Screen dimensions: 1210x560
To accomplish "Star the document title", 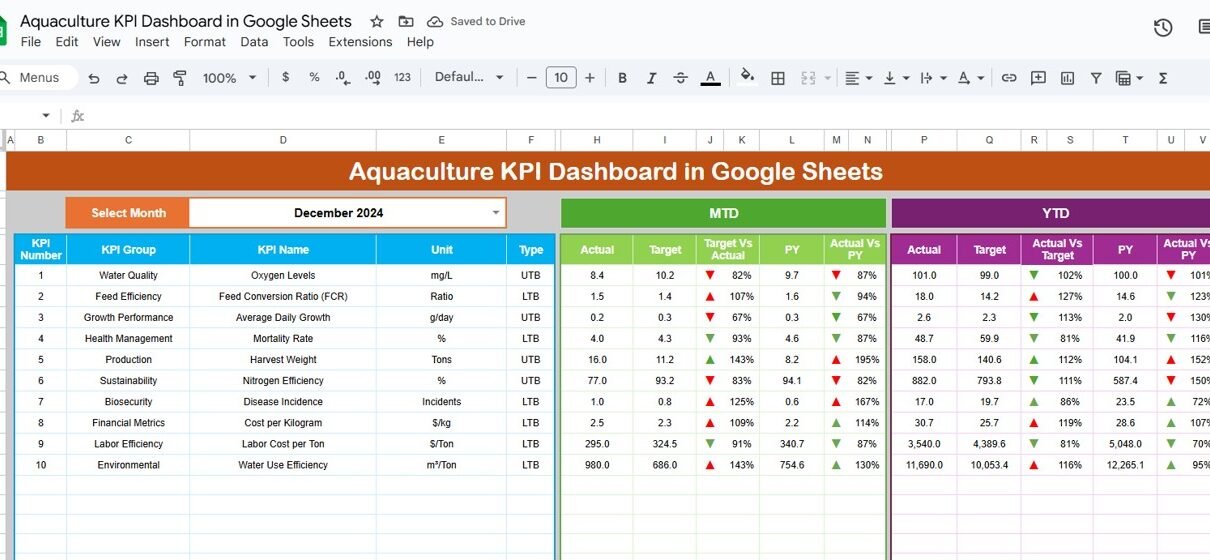I will [x=377, y=21].
